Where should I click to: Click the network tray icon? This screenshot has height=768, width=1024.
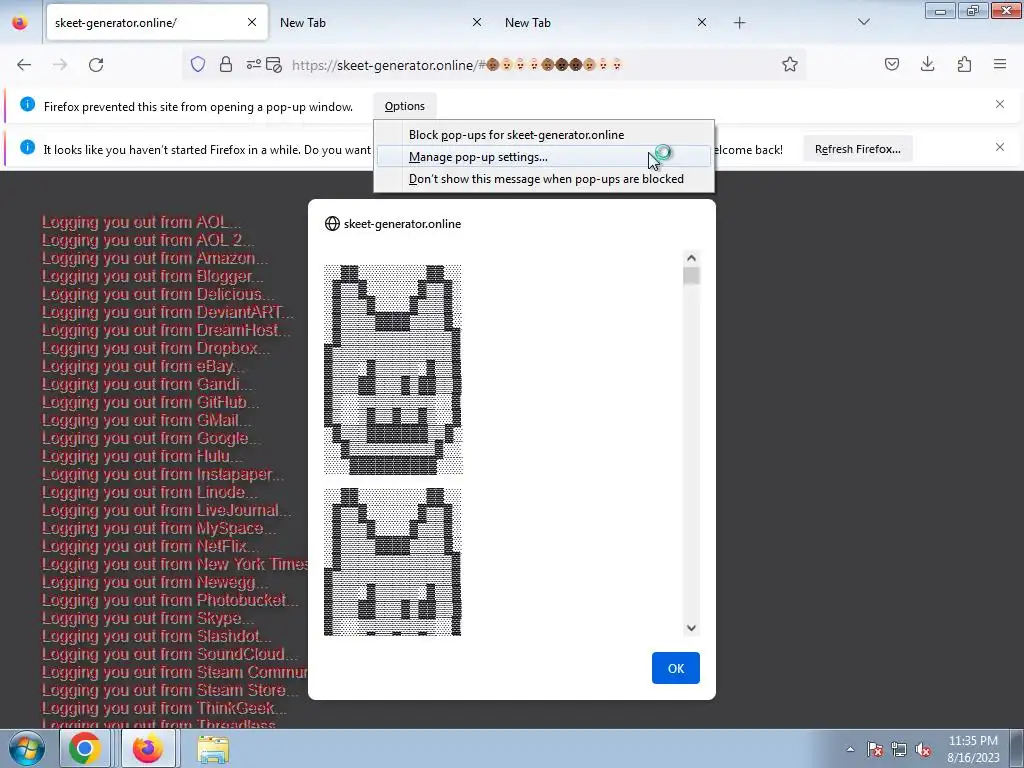899,750
